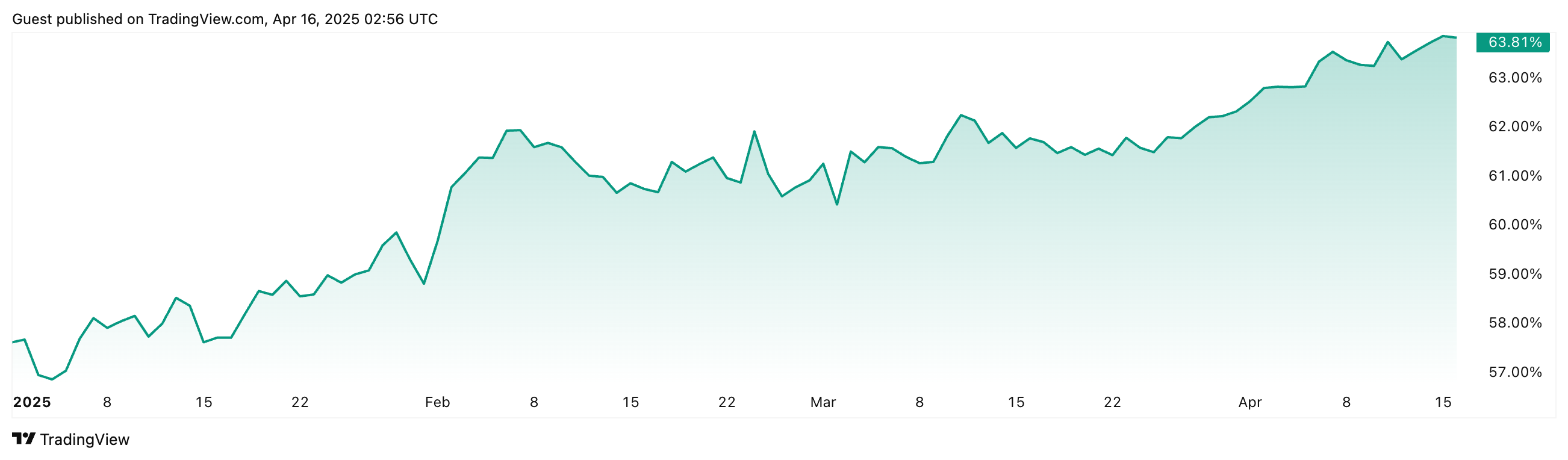Click the Guest published on TradingView.com caption

coord(225,19)
